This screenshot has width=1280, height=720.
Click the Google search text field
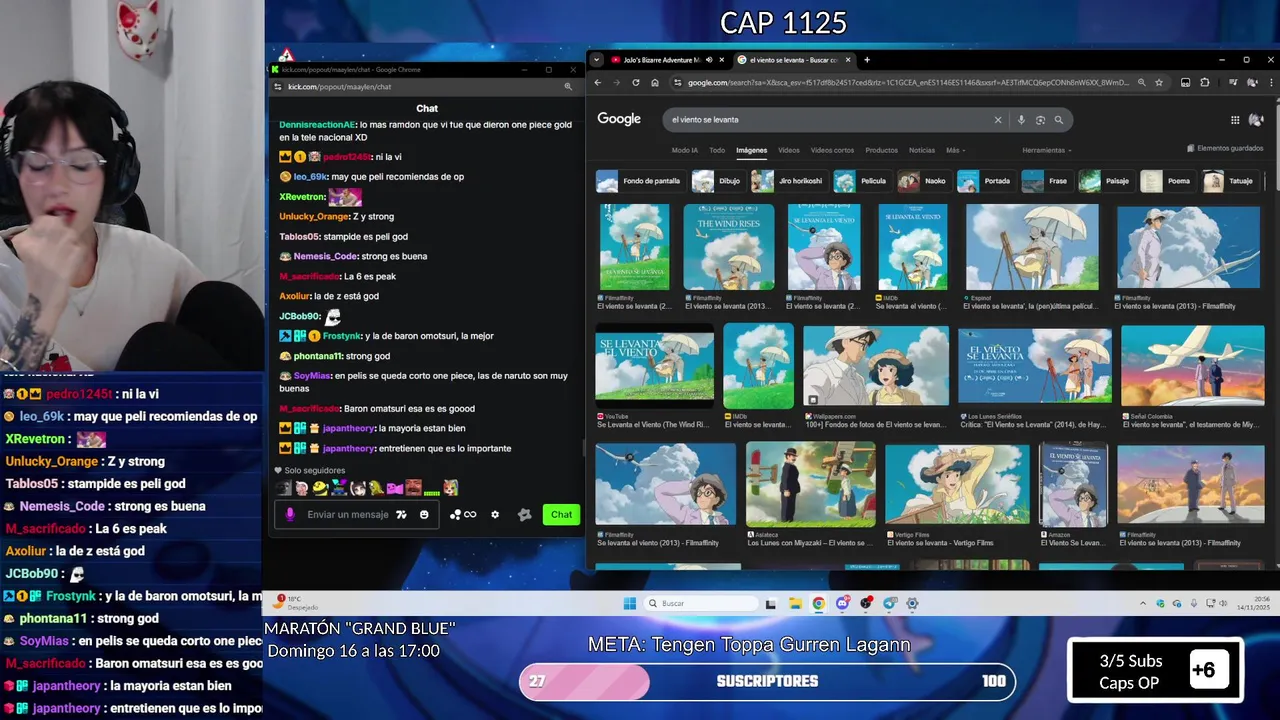[x=828, y=120]
